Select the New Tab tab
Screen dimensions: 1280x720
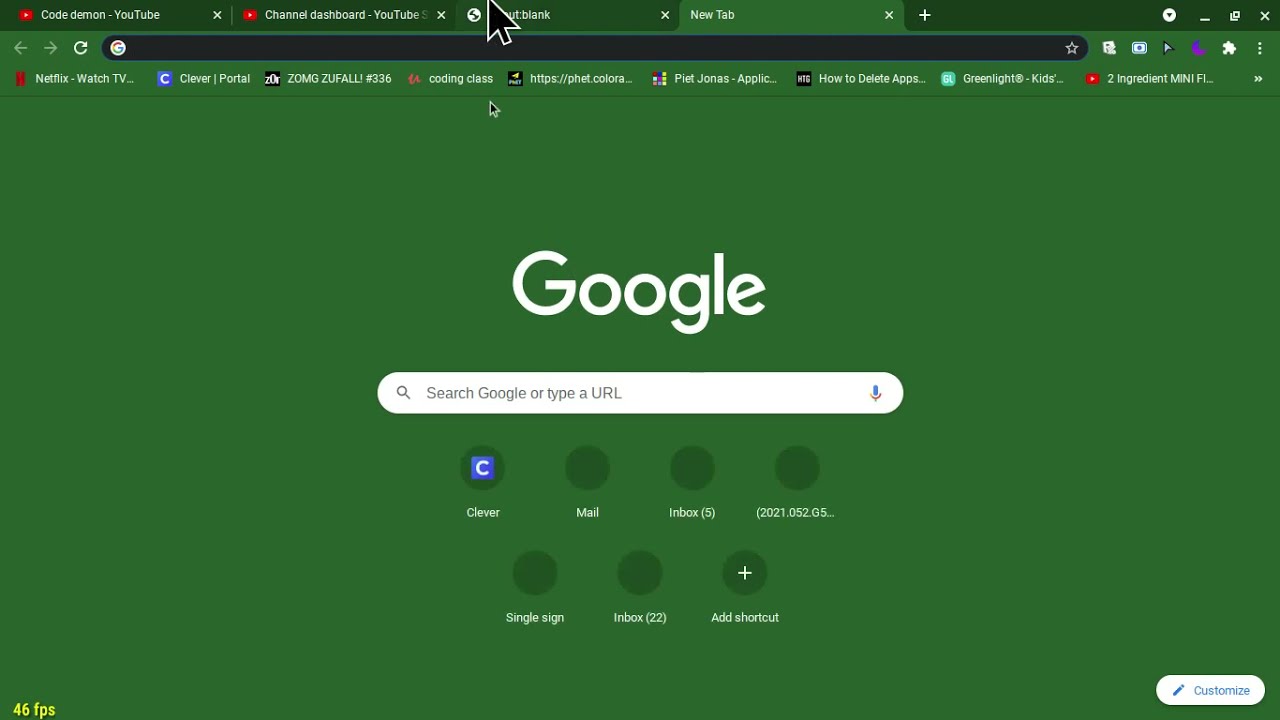point(790,15)
